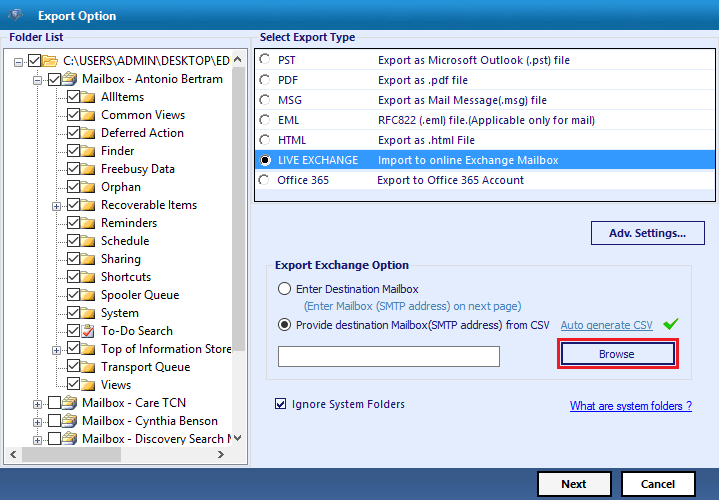This screenshot has height=500, width=719.
Task: Open the What are system folders link
Action: click(631, 406)
